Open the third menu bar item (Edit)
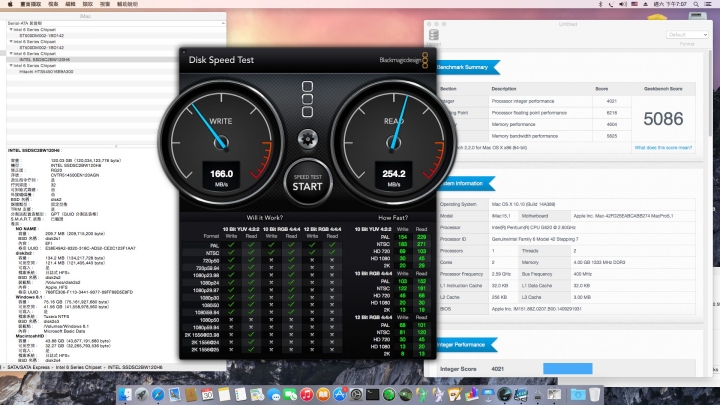 click(x=70, y=4)
